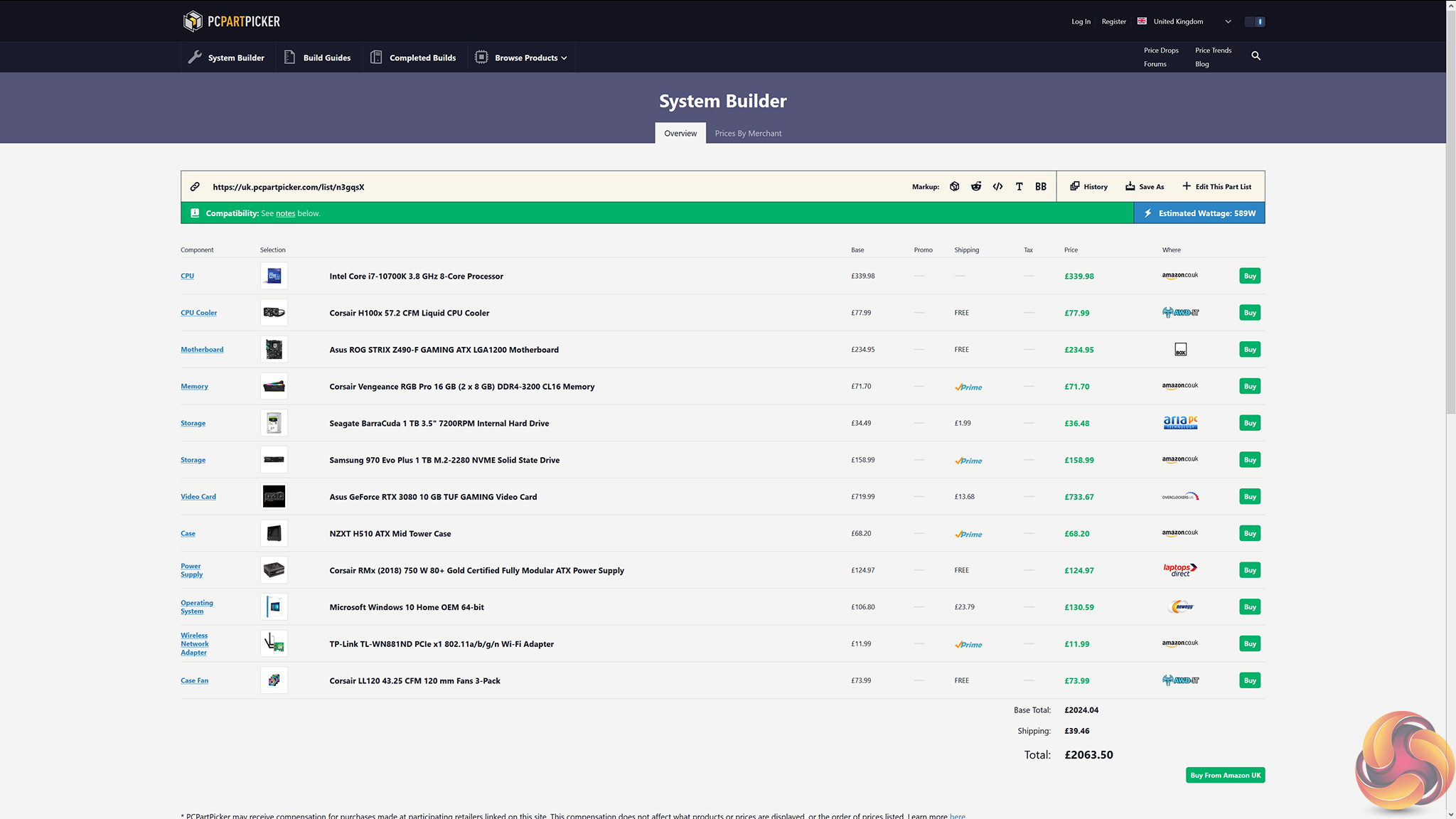Open the site search magnifier
This screenshot has height=819, width=1456.
pos(1256,55)
